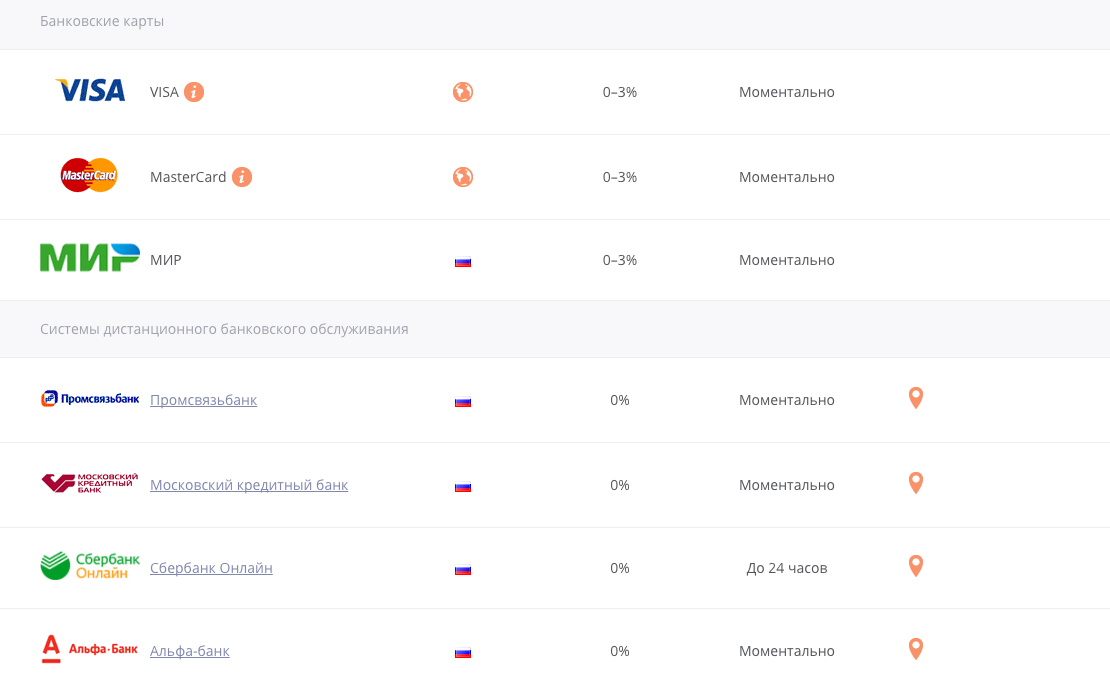Open the info icon next to MasterCard
Image resolution: width=1110 pixels, height=688 pixels.
tap(242, 177)
